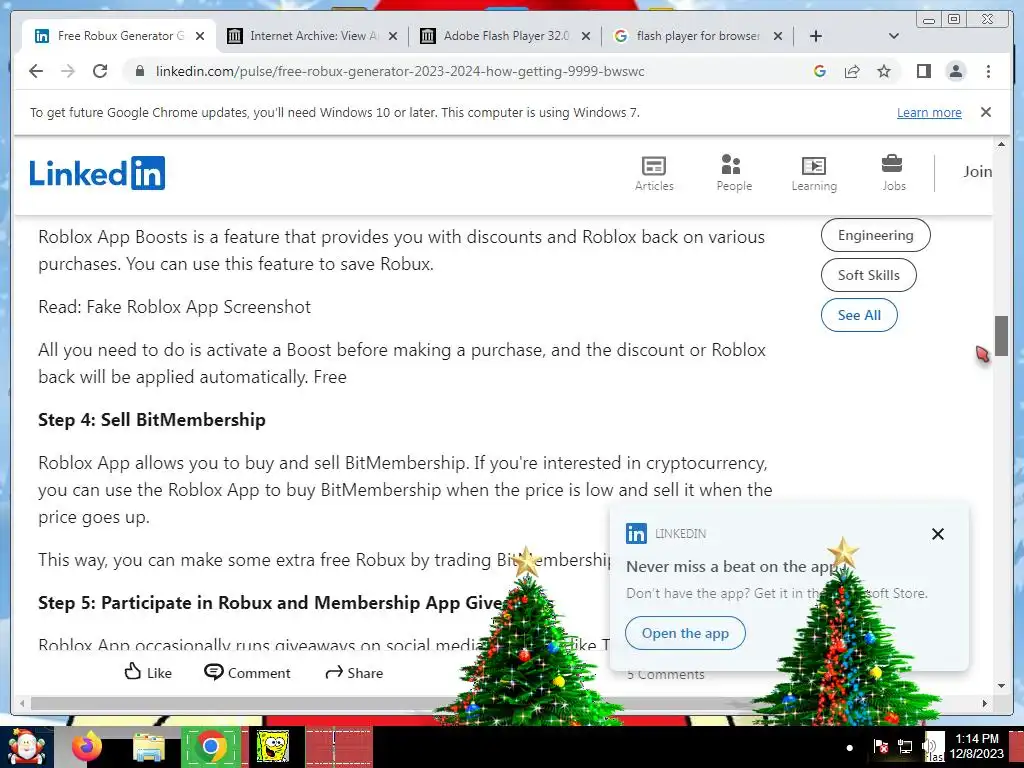The image size is (1024, 768).
Task: Click the Action Center flag icon
Action: point(880,746)
